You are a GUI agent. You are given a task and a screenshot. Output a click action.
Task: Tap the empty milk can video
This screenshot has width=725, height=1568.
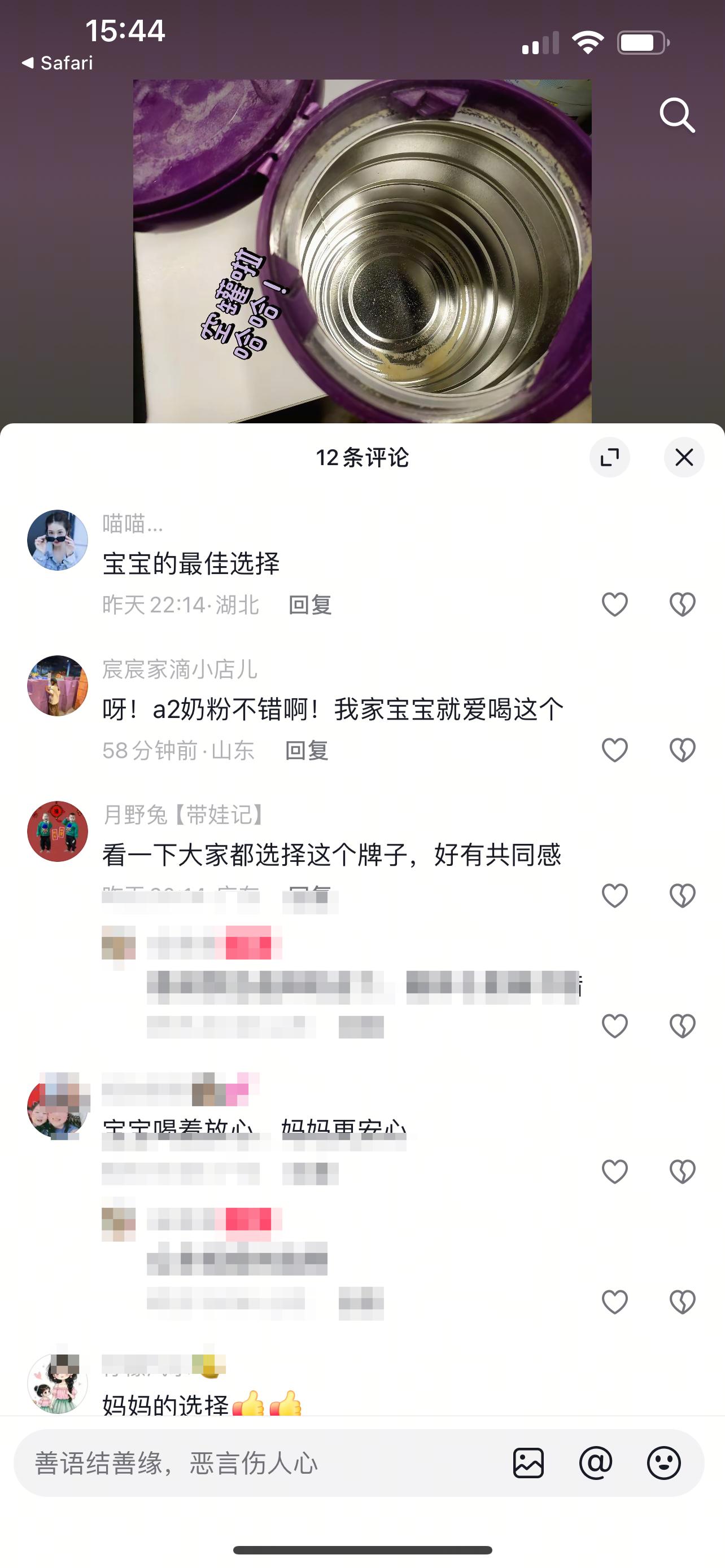click(x=362, y=251)
